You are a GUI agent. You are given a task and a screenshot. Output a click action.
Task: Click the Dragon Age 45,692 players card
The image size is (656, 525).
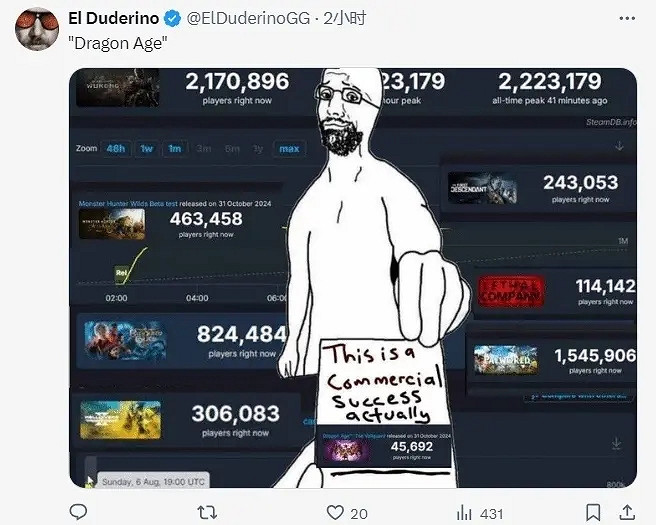point(384,448)
